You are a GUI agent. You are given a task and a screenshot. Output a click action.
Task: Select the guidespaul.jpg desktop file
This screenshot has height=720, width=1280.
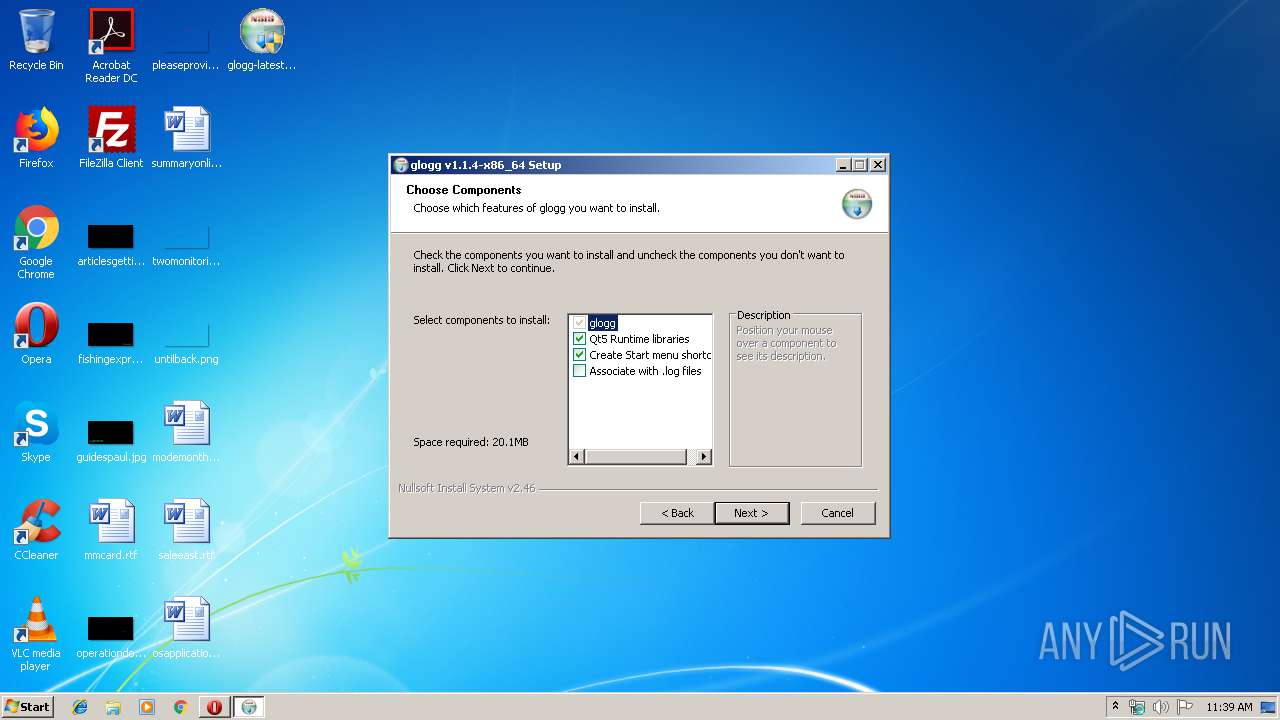click(x=111, y=442)
